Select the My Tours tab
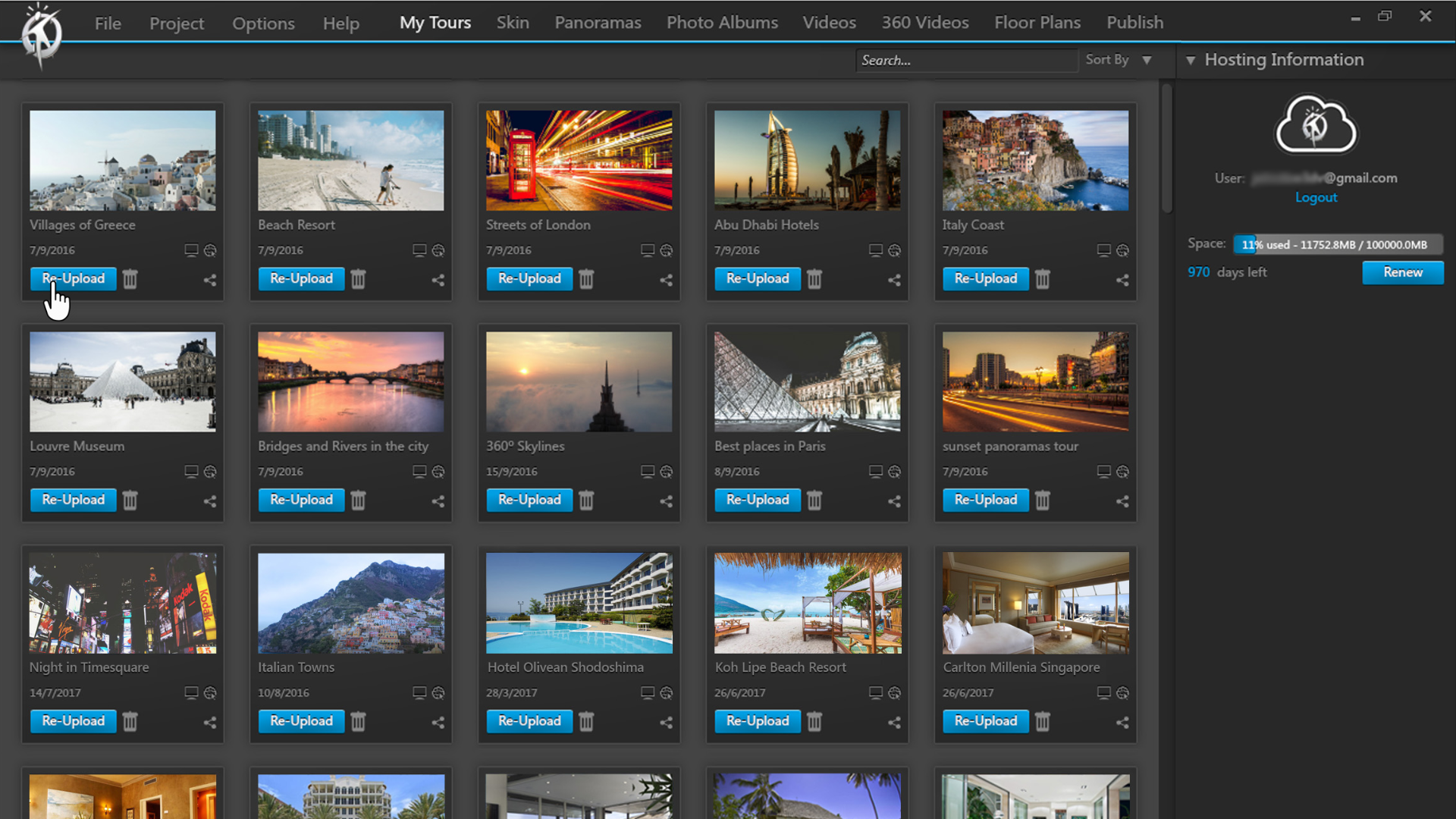Image resolution: width=1456 pixels, height=819 pixels. (x=435, y=23)
